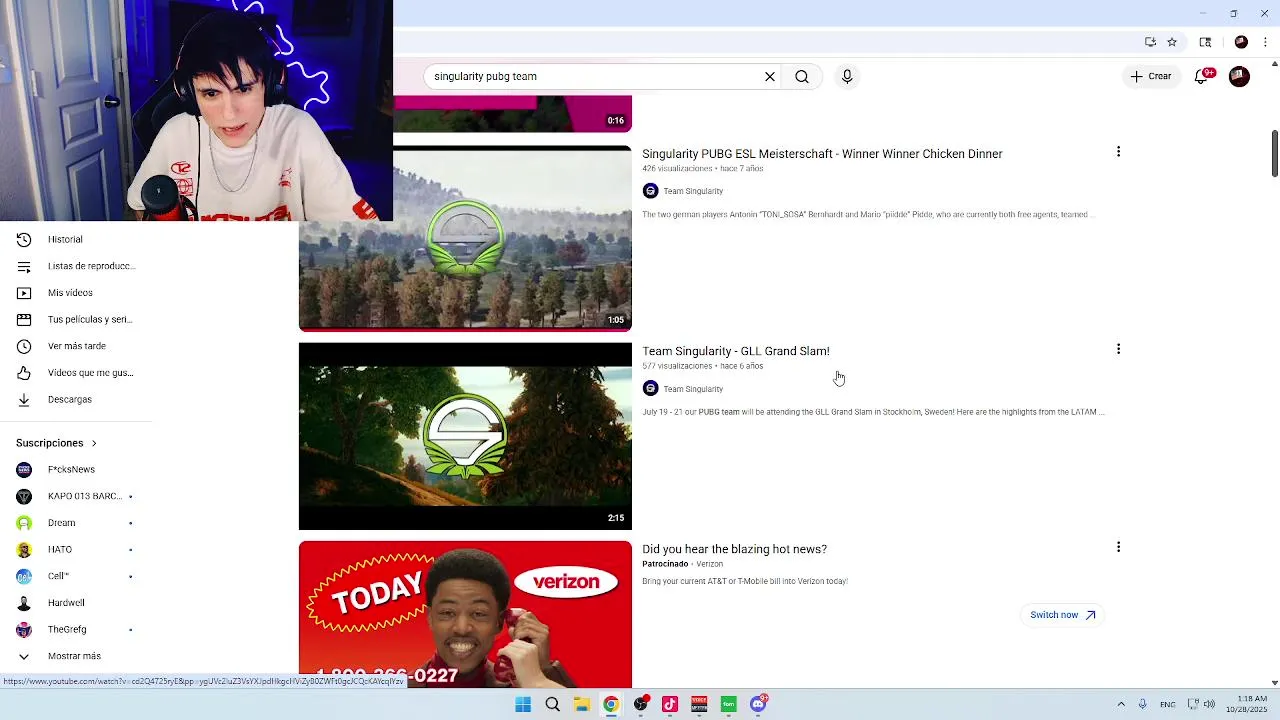
Task: Clear the search box with the X
Action: [x=770, y=76]
